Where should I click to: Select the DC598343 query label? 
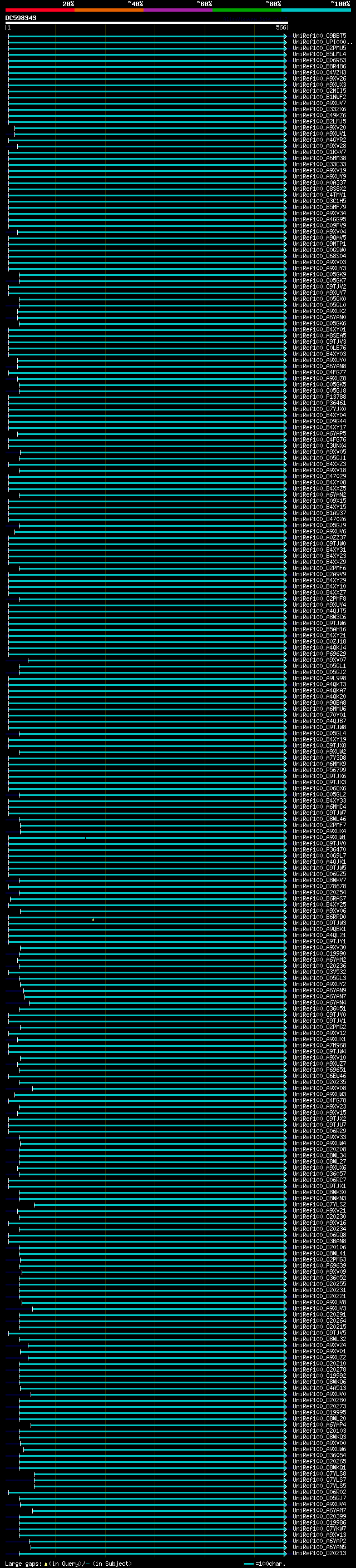coord(21,18)
